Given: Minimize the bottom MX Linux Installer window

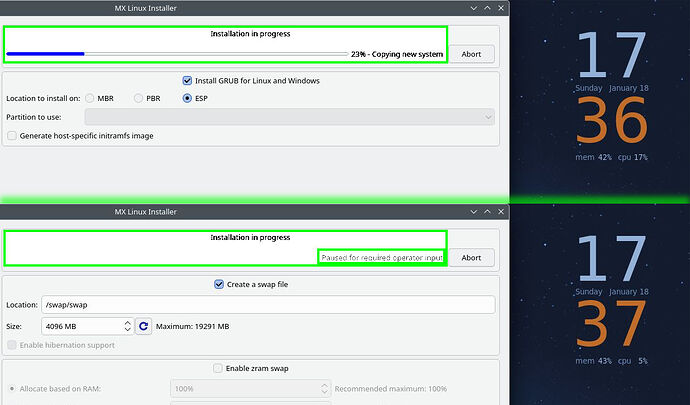Looking at the screenshot, I should point(473,212).
